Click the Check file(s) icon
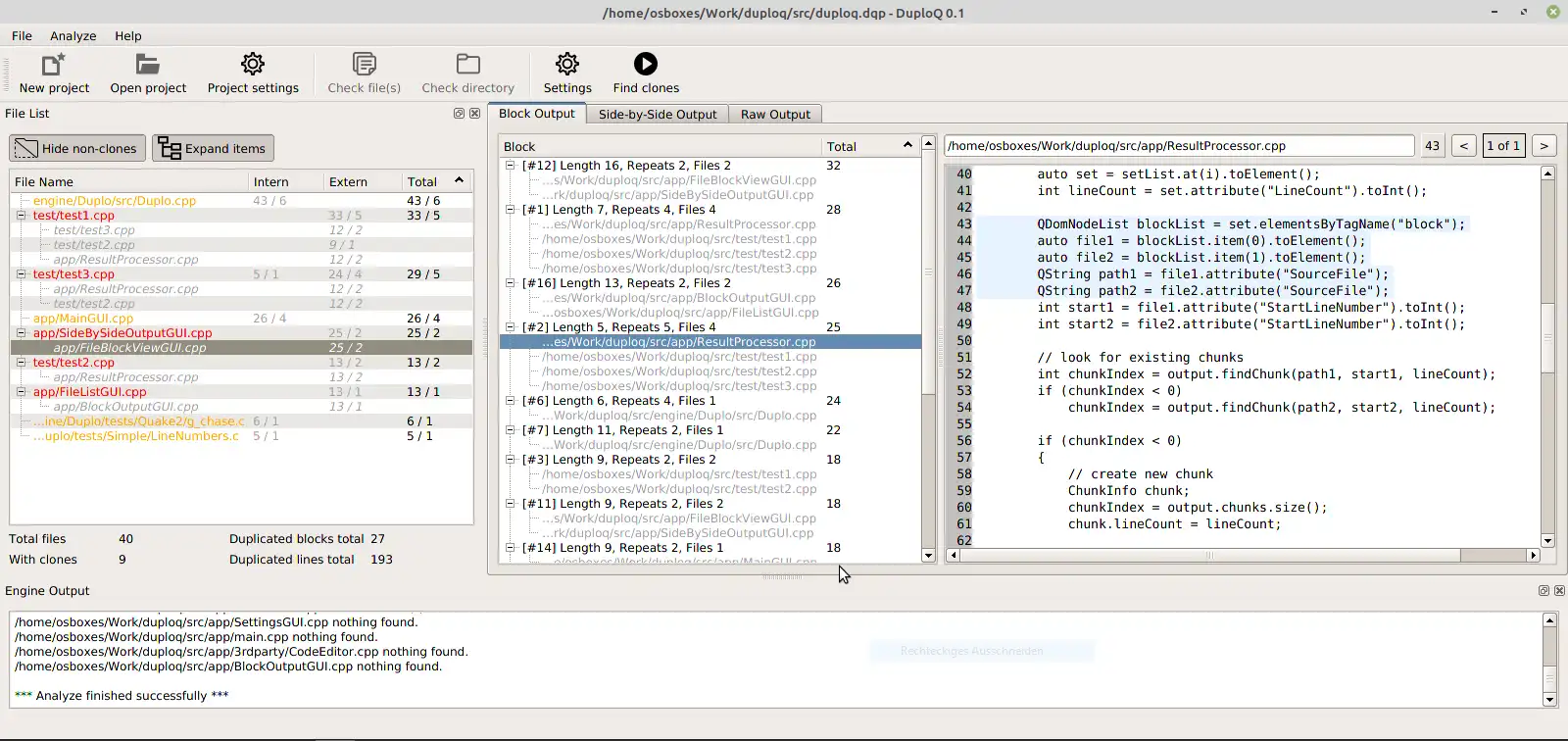This screenshot has height=741, width=1568. pos(364,65)
